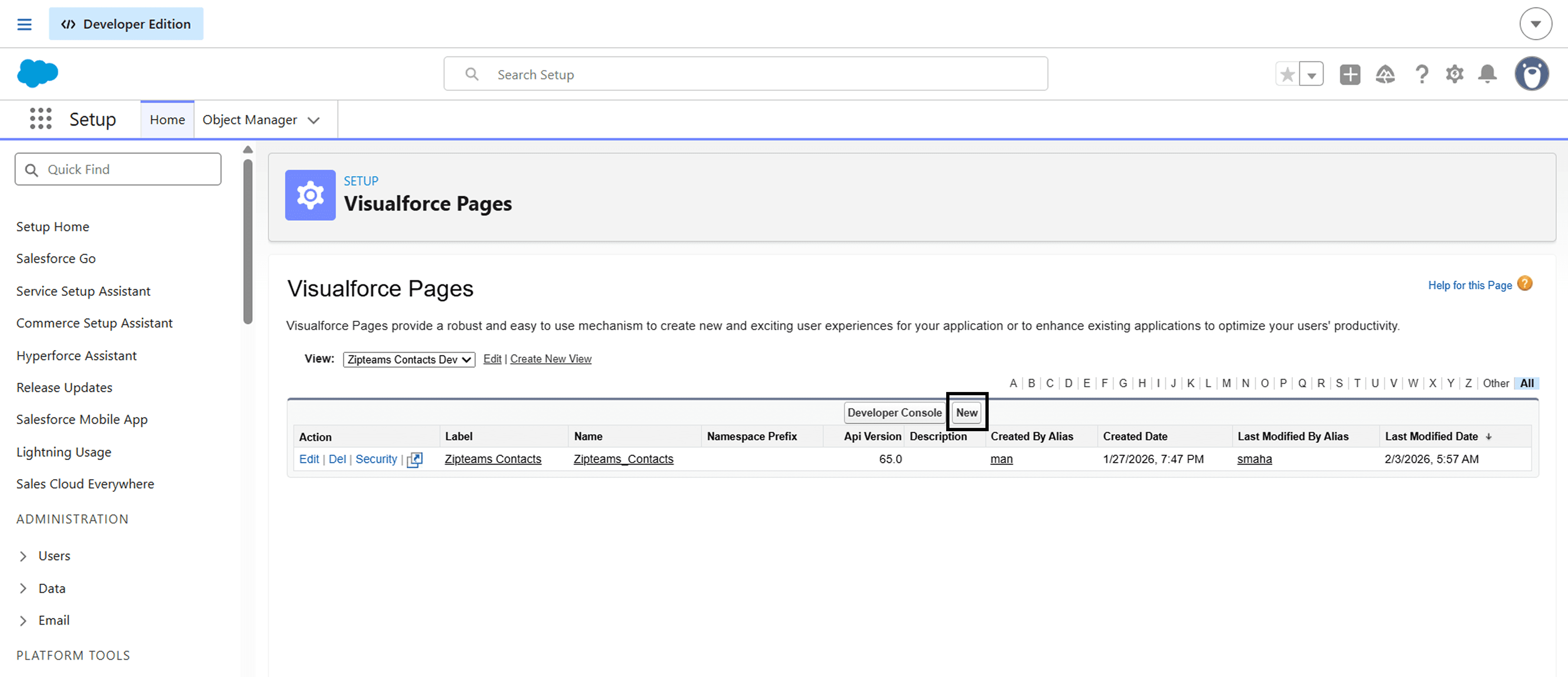Click the Trailhead guidance icon
1568x677 pixels.
(1385, 74)
